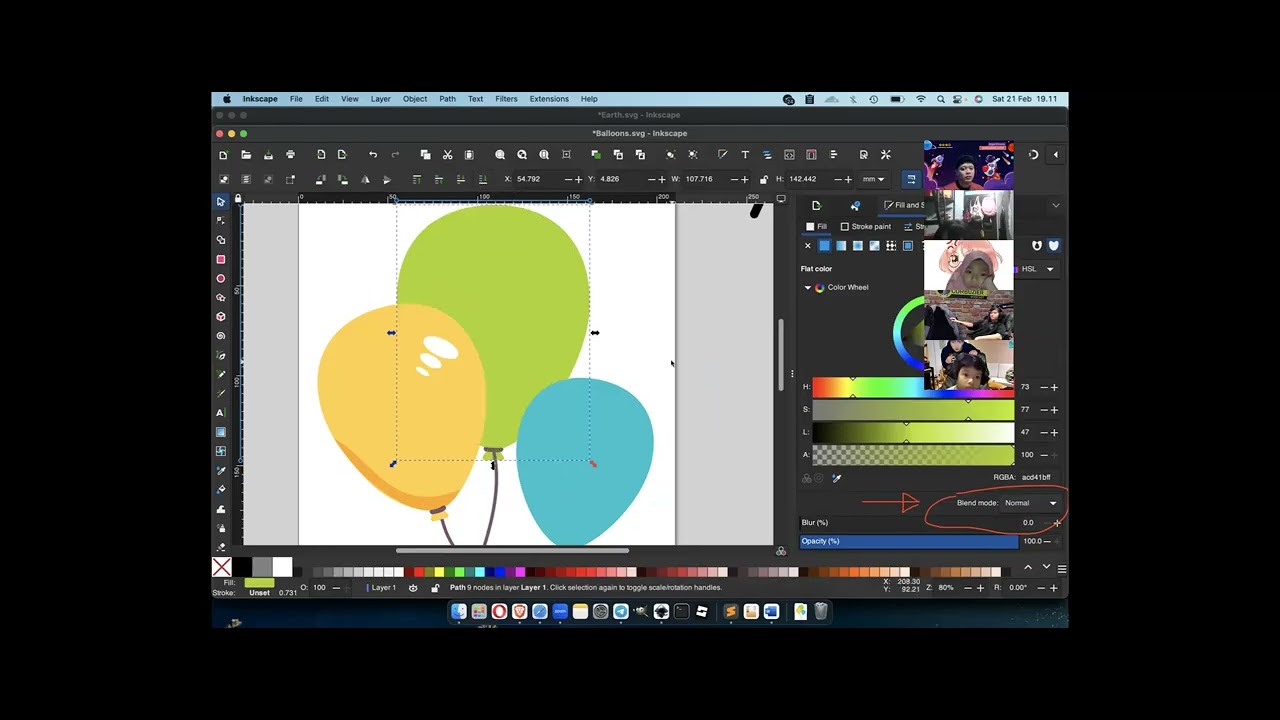
Task: Select the Rectangle tool in toolbox
Action: pyautogui.click(x=221, y=260)
